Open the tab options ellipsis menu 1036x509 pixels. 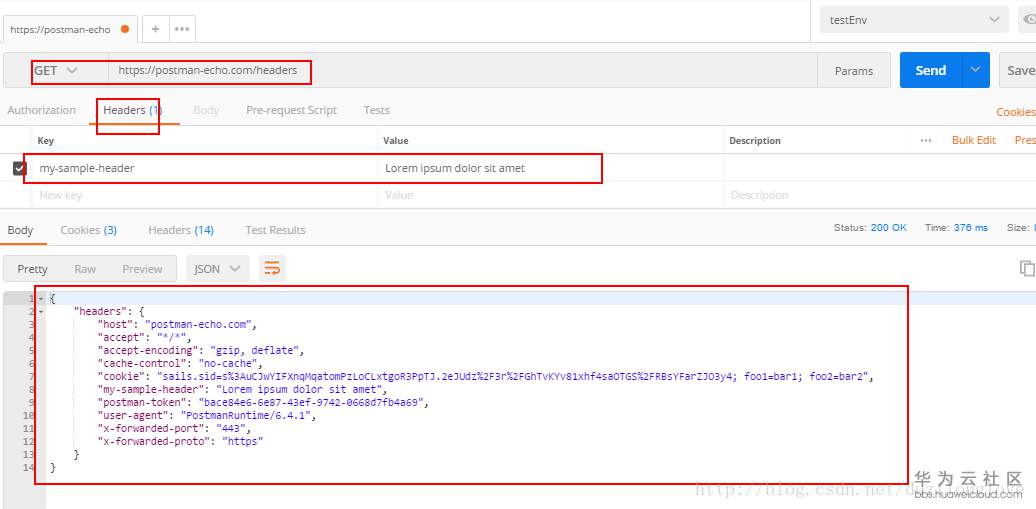click(x=182, y=29)
